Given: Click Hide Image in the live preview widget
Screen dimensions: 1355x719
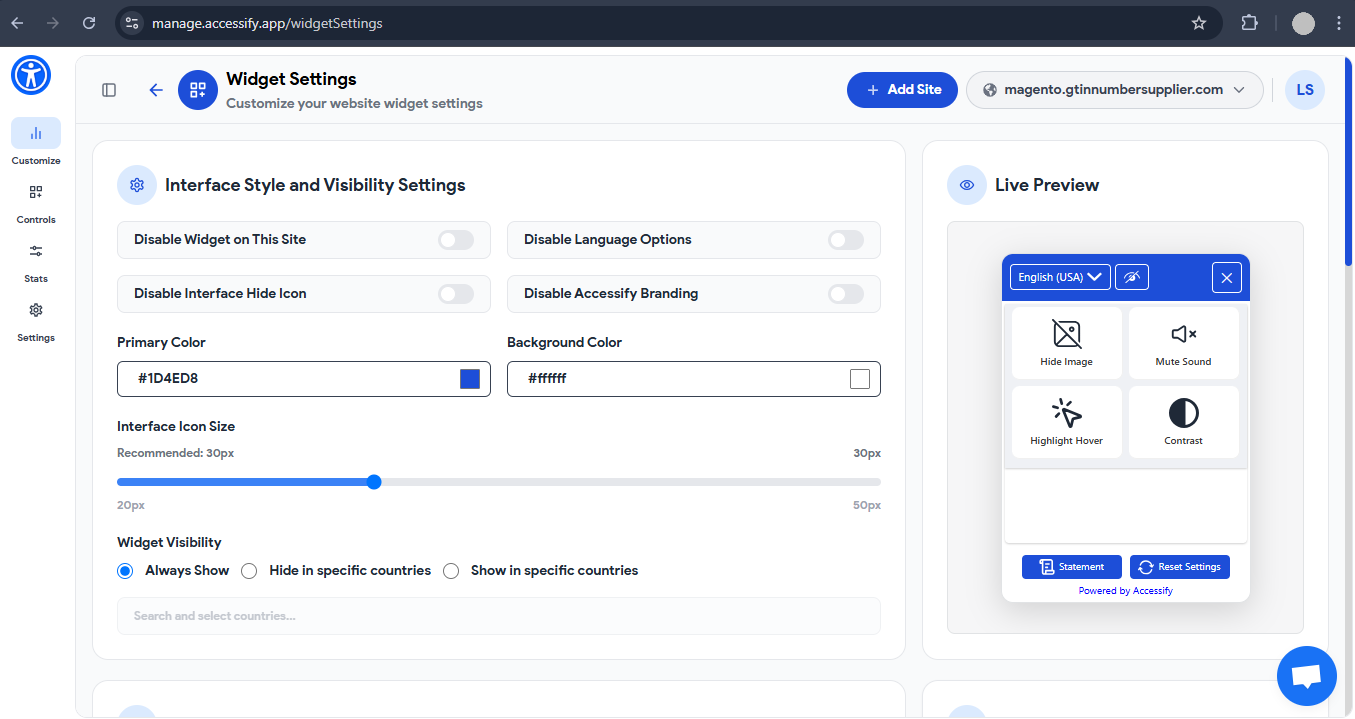Looking at the screenshot, I should point(1066,342).
